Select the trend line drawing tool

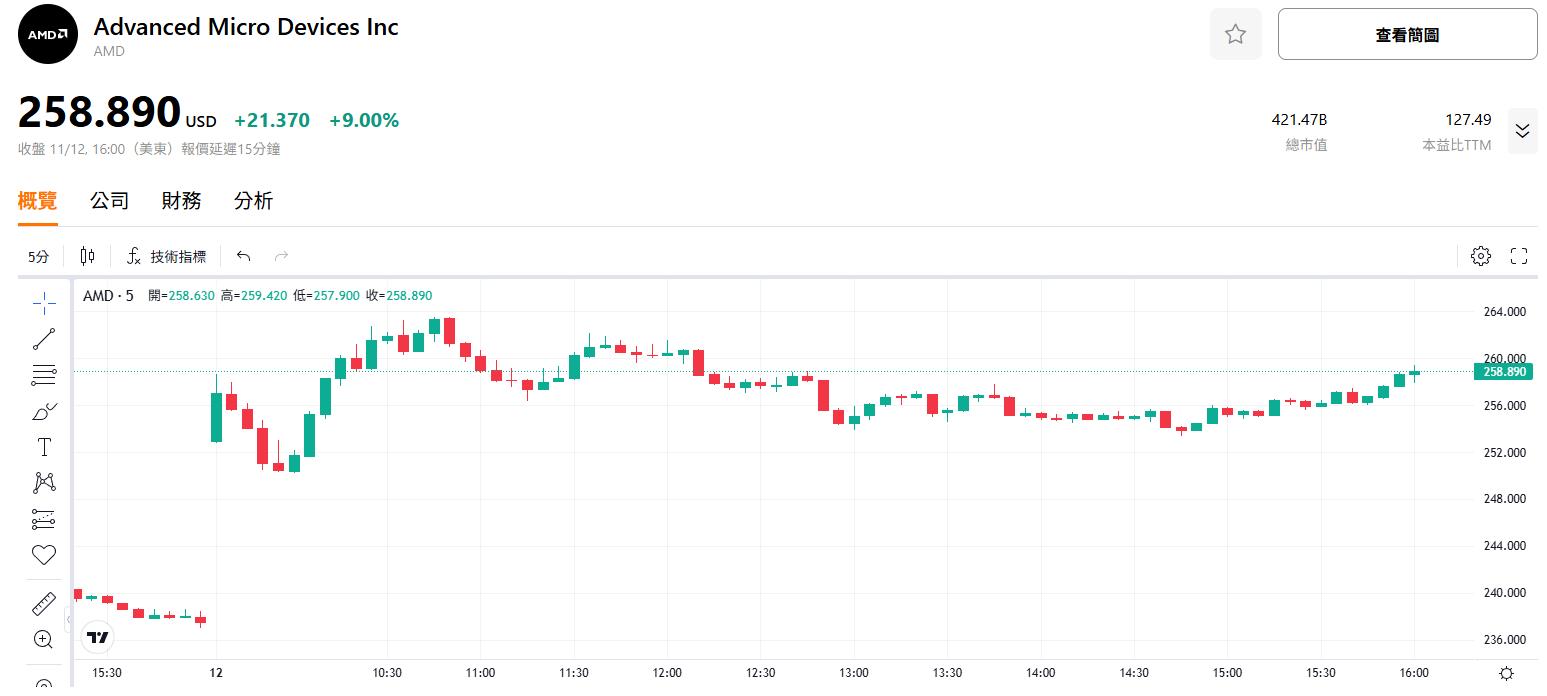click(44, 339)
